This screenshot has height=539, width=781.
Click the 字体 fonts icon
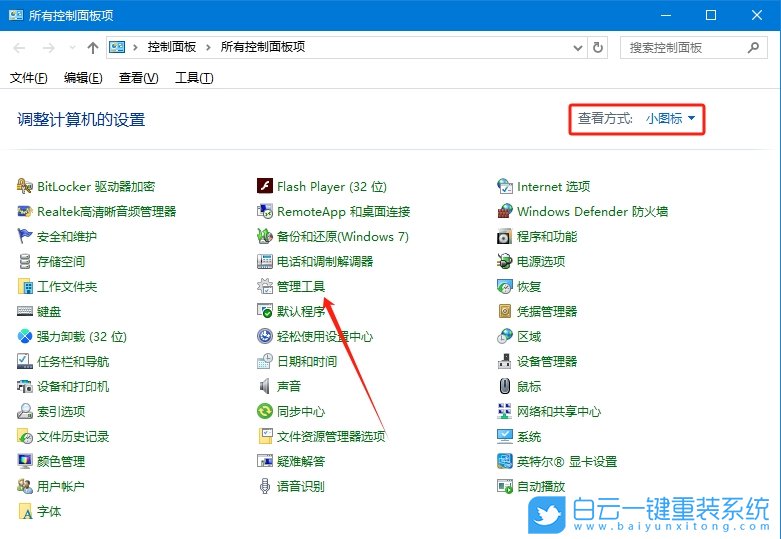(24, 511)
